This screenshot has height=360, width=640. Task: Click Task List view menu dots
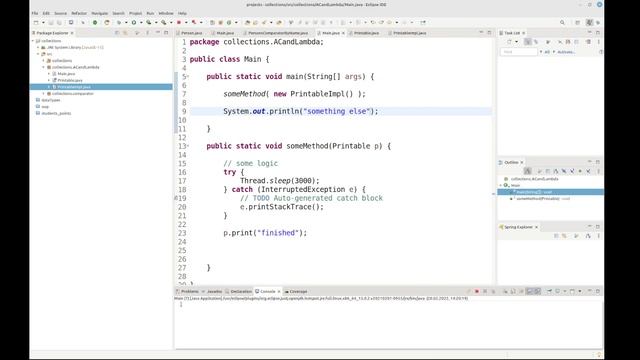(x=599, y=42)
